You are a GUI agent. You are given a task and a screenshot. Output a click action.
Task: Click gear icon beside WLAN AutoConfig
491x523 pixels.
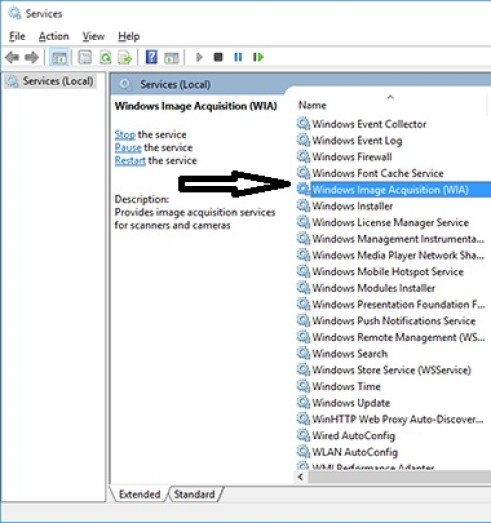pos(303,452)
